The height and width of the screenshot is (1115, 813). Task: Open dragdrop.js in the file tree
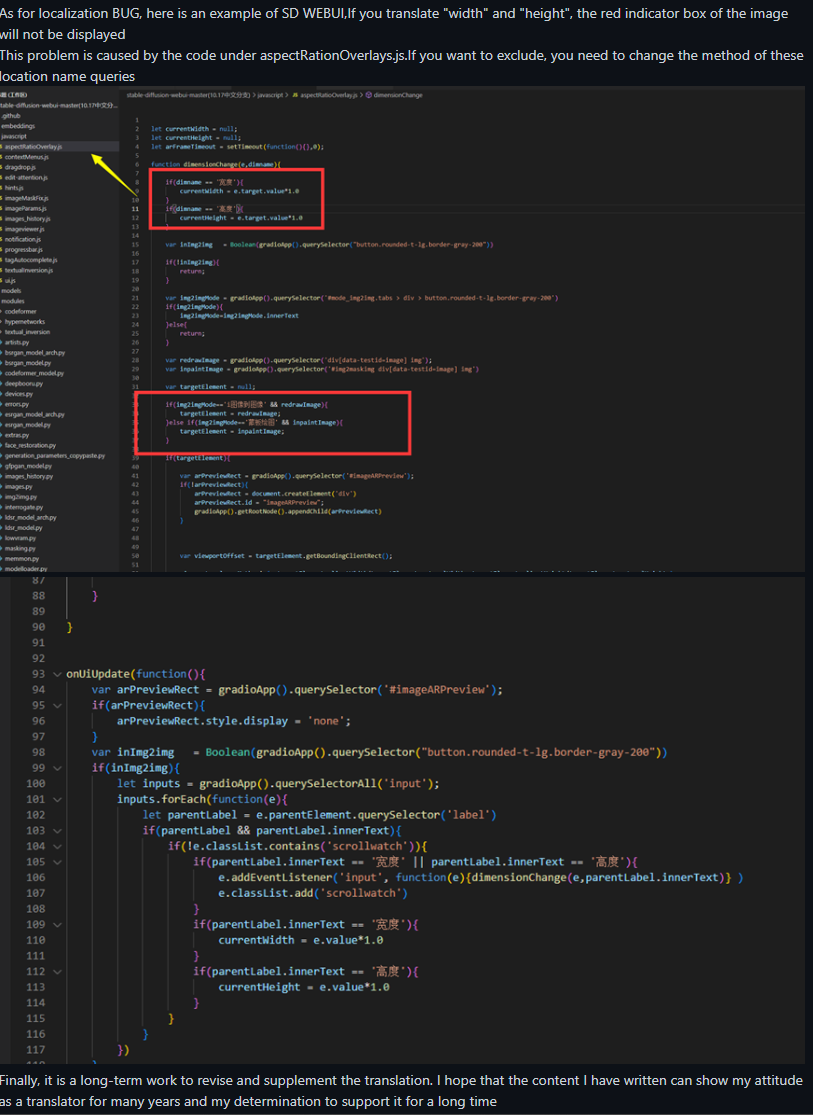pos(20,167)
